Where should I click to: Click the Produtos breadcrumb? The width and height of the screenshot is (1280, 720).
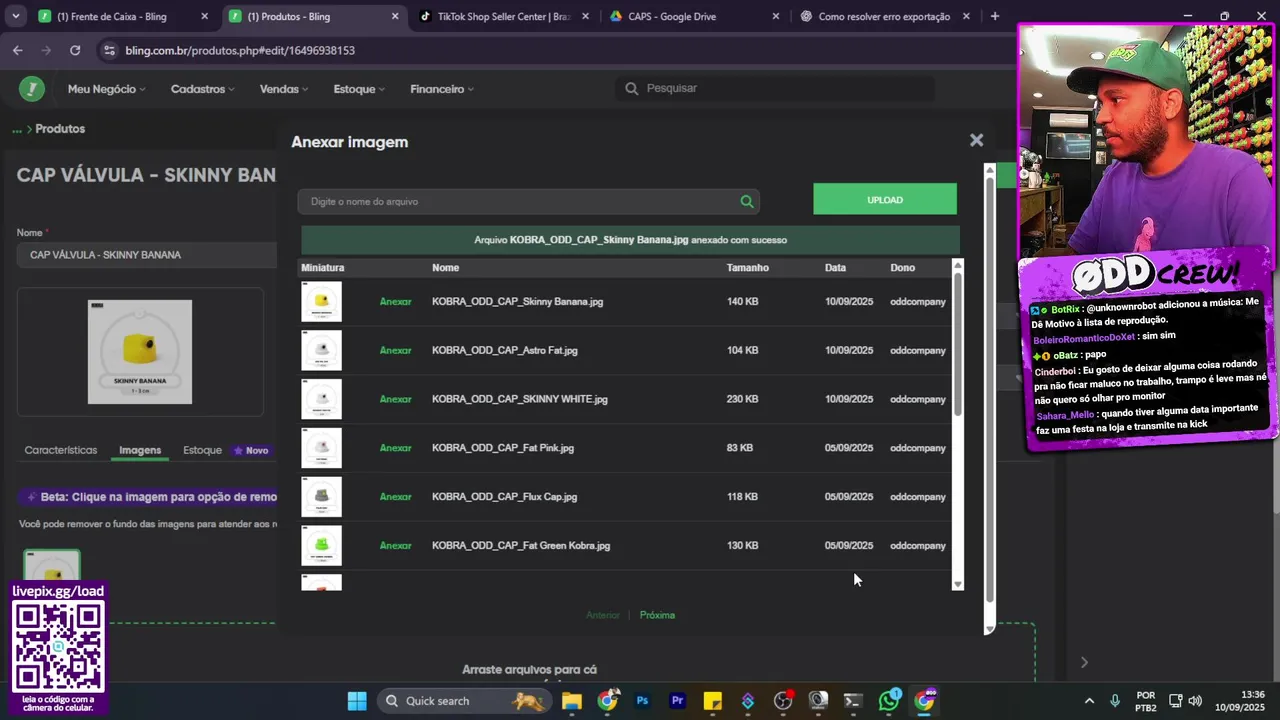pos(60,129)
